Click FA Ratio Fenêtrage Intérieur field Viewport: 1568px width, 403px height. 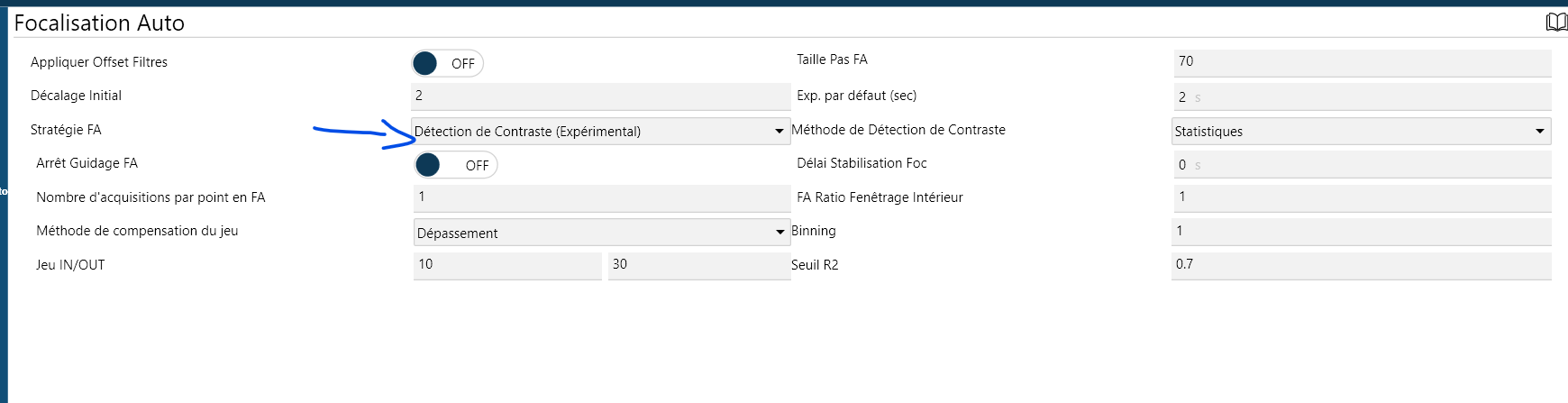pos(1361,197)
